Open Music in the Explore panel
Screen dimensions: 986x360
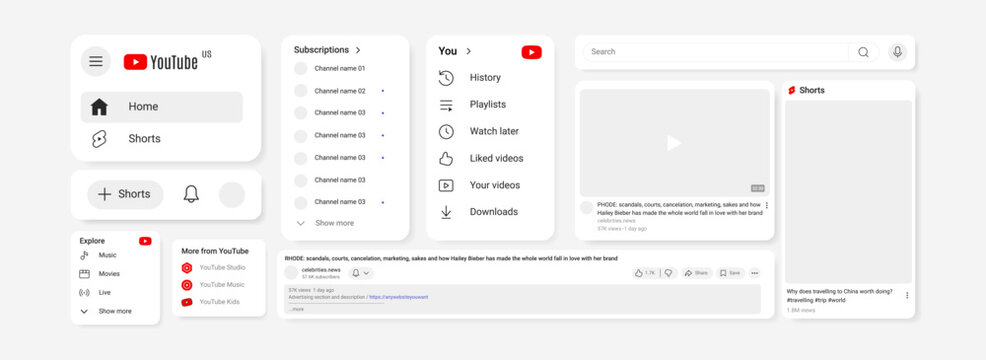pos(98,256)
